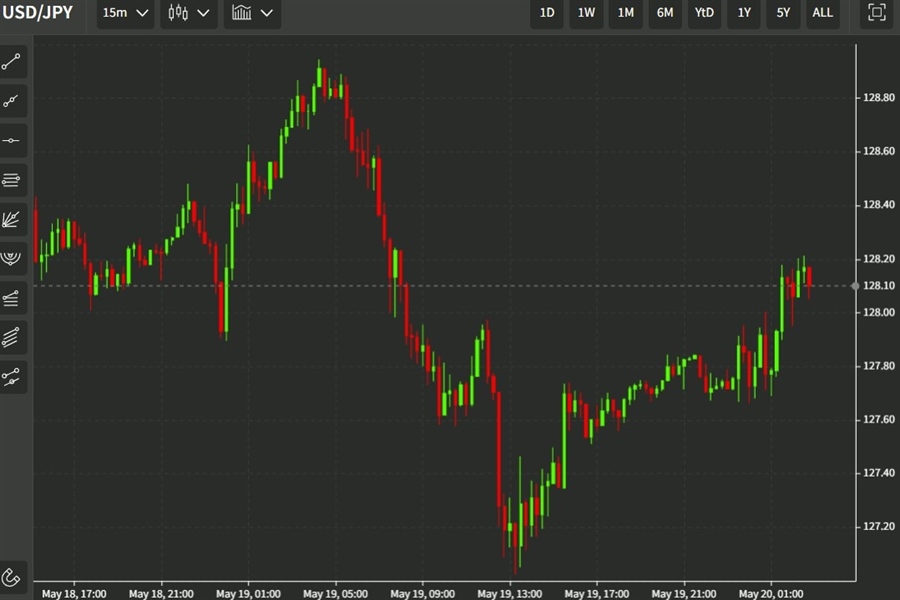Click the May 18, 17:00 time label
Viewport: 900px width, 600px height.
click(74, 594)
